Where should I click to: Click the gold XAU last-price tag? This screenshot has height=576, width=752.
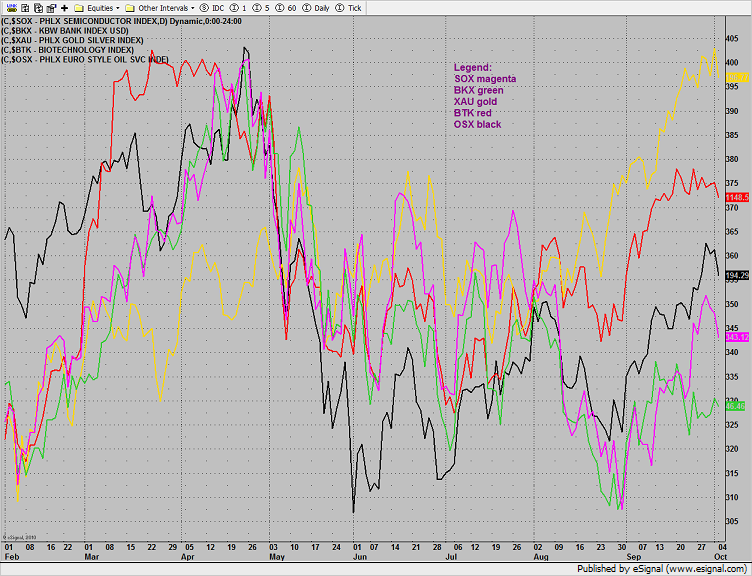(x=738, y=77)
